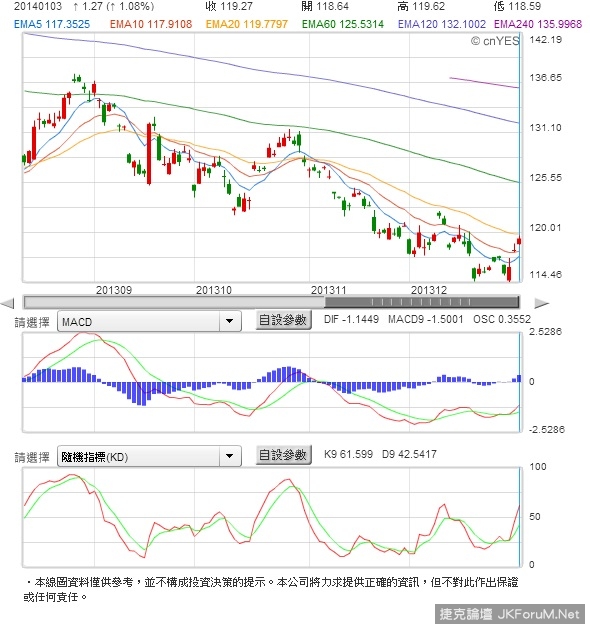Viewport: 590px width, 629px height.
Task: Click the cnYES copyright watermark
Action: [495, 41]
